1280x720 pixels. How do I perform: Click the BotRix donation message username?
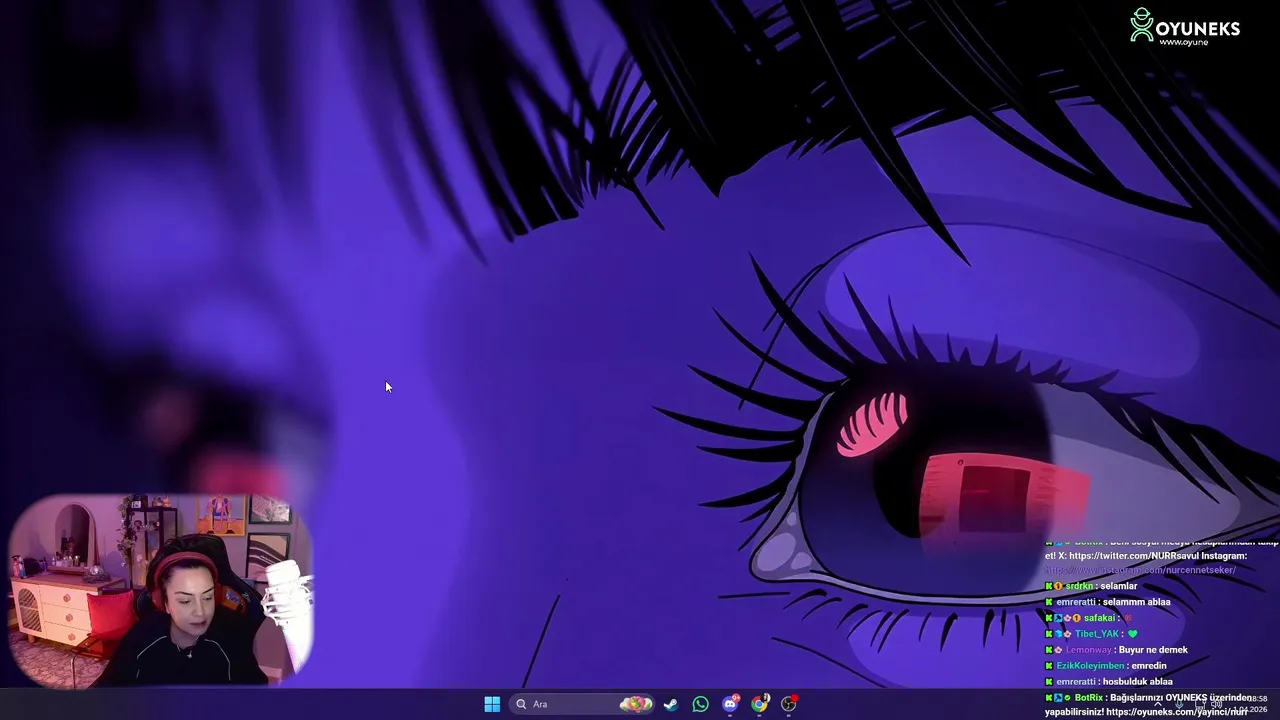[x=1089, y=697]
